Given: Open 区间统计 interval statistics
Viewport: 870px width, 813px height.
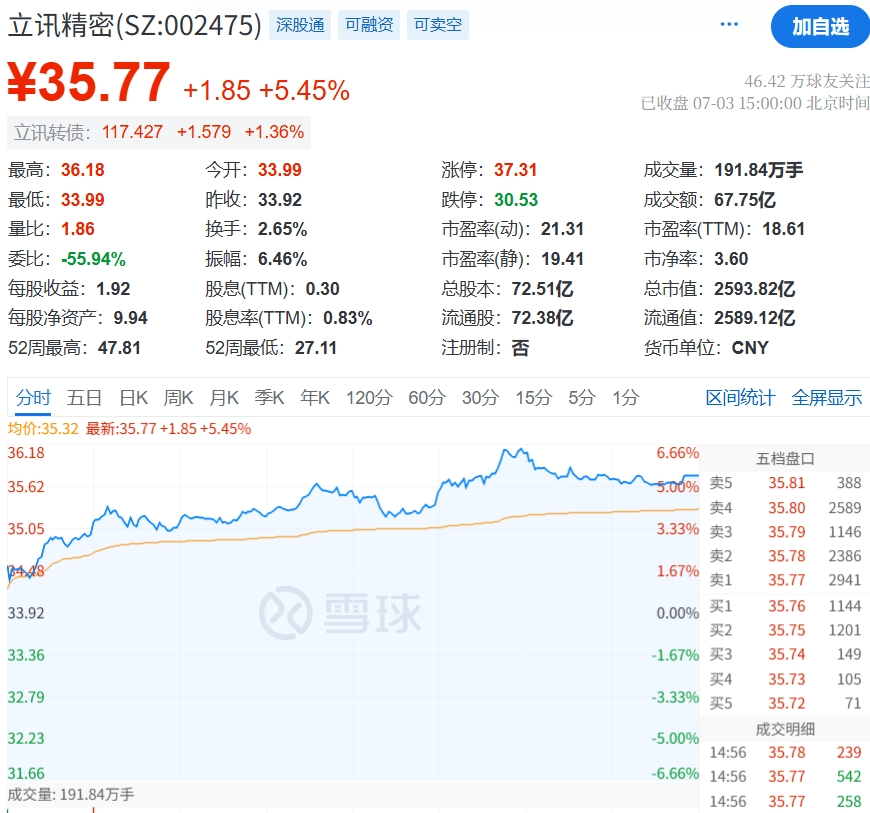Looking at the screenshot, I should click(740, 398).
